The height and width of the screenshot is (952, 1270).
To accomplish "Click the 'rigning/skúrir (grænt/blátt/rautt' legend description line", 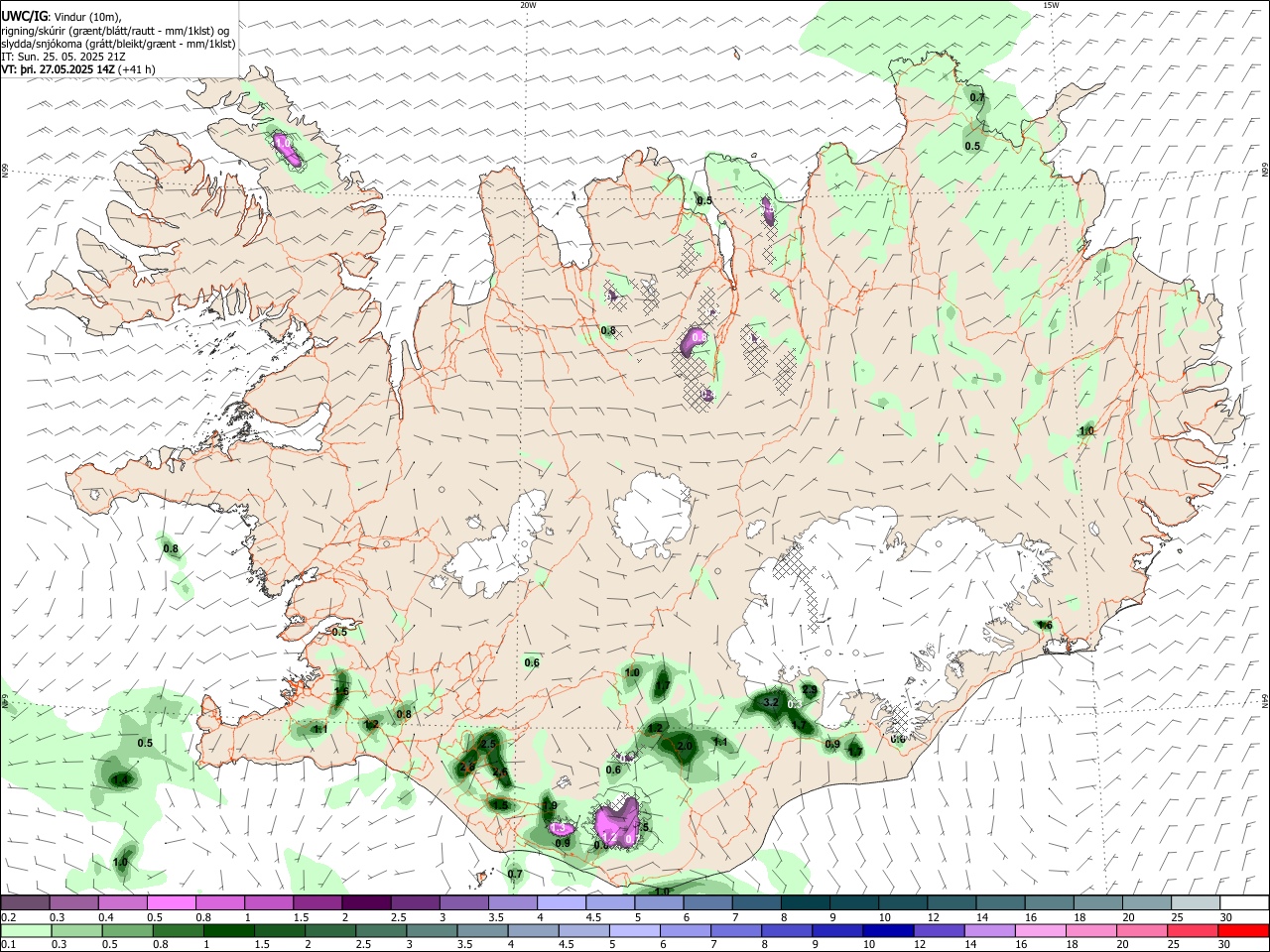I will pos(116,30).
